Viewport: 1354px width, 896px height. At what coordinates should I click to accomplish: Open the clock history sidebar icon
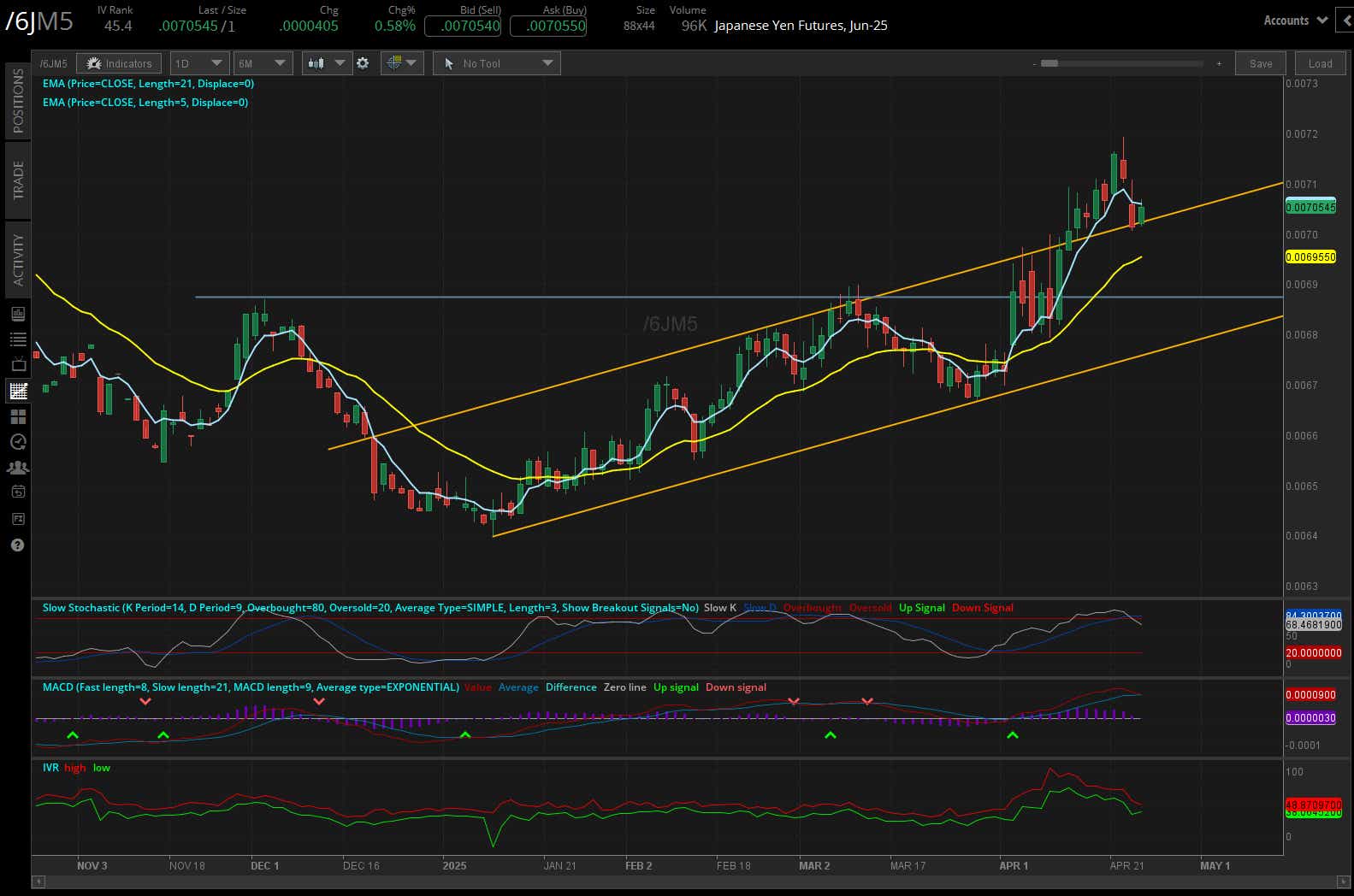click(18, 442)
